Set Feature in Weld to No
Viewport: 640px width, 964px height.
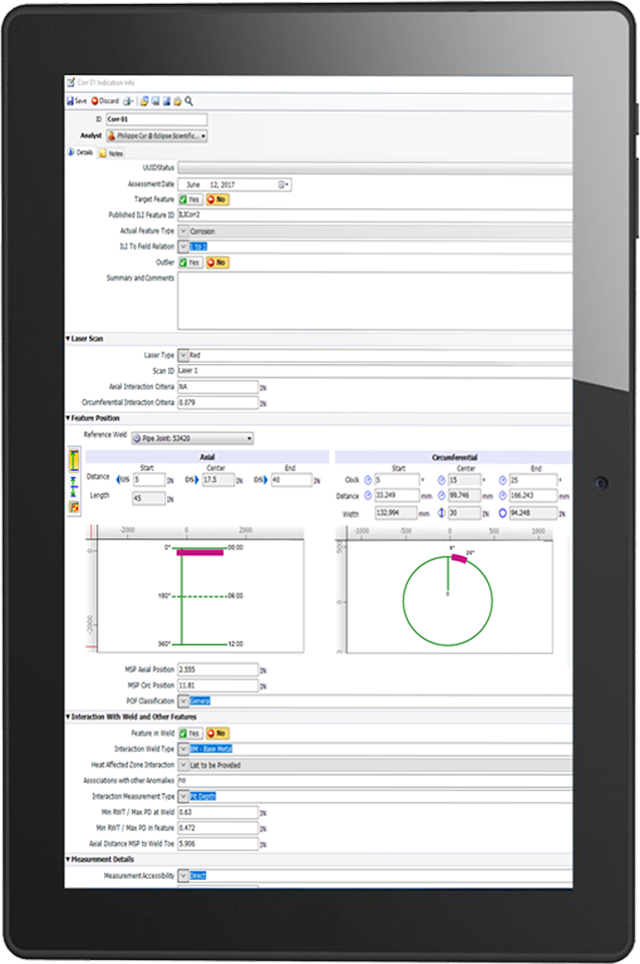point(217,733)
